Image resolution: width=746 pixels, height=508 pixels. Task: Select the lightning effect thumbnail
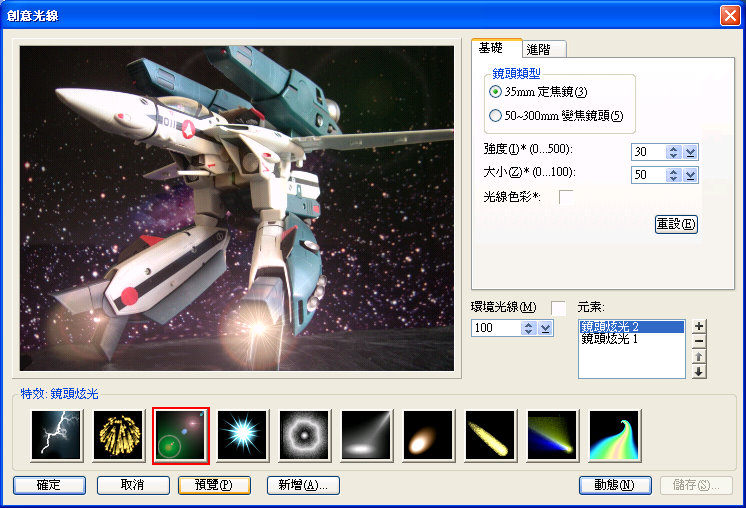pos(56,435)
